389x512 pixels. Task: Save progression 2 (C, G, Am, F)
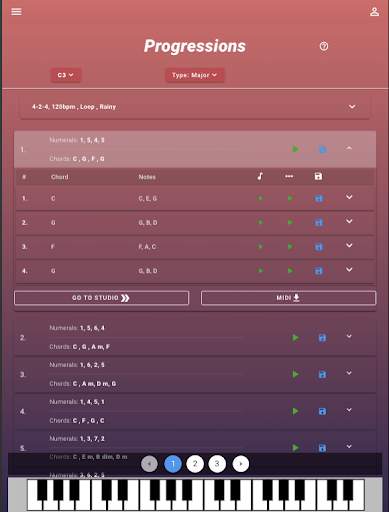point(322,338)
